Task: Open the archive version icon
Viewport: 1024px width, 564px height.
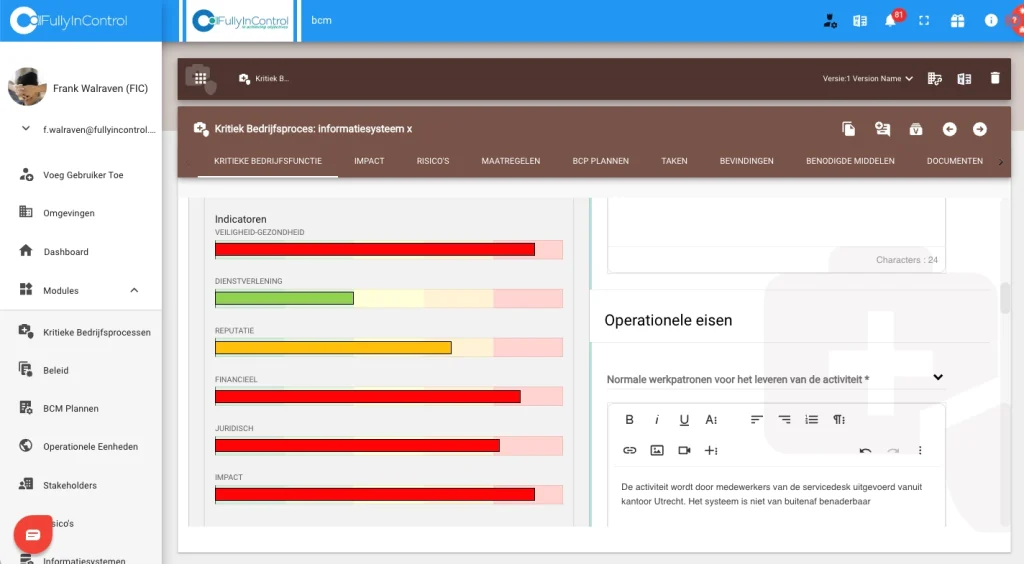Action: tap(916, 129)
